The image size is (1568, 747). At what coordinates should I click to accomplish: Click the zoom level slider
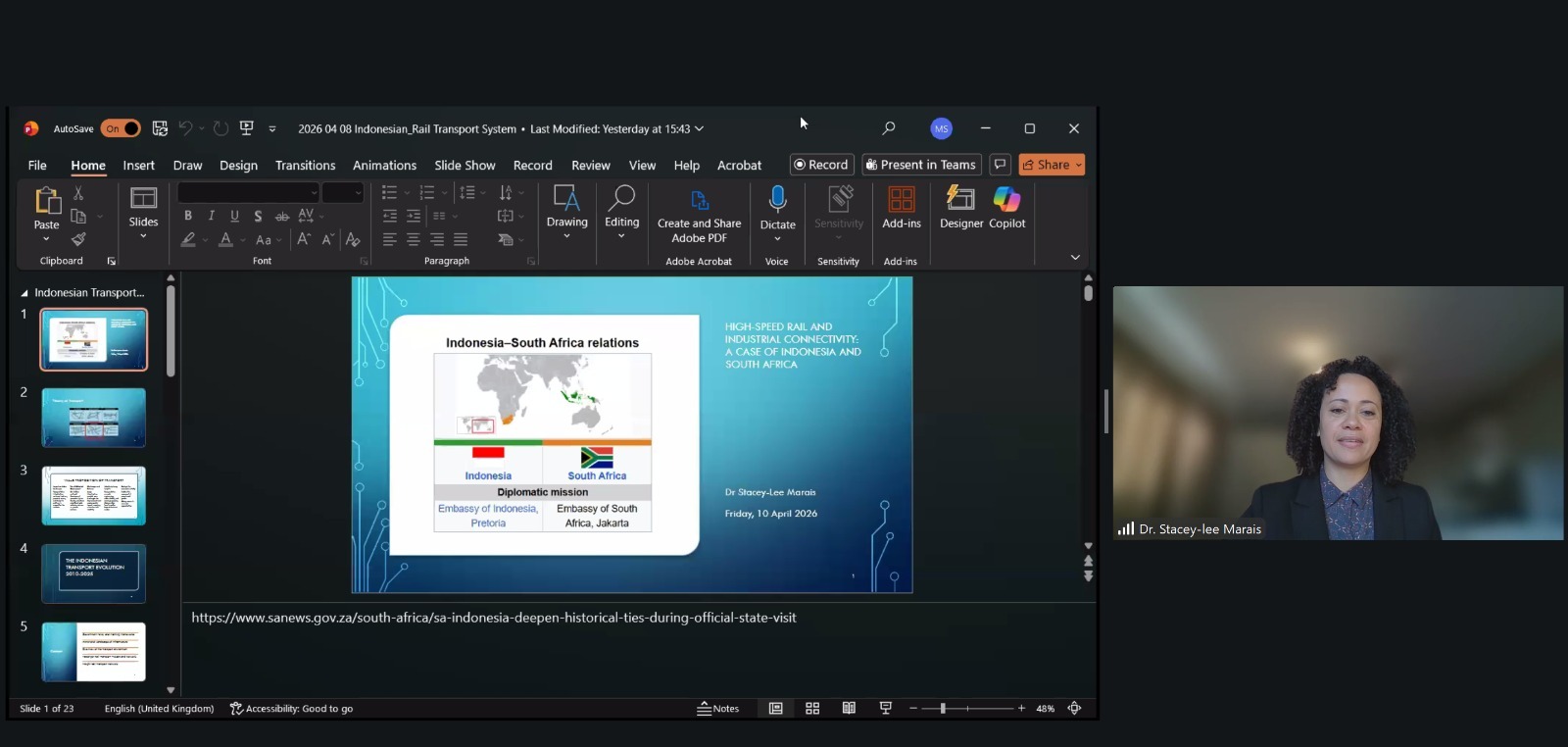[943, 709]
